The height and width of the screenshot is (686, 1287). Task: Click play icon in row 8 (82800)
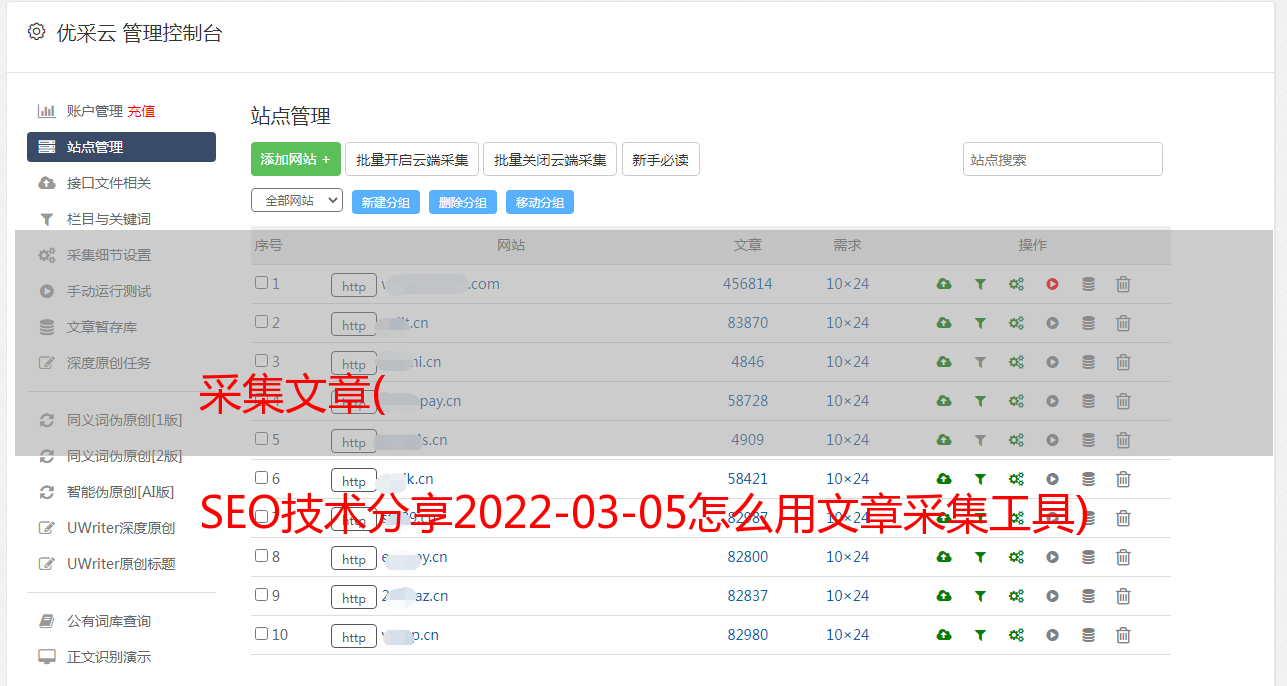[x=1052, y=557]
